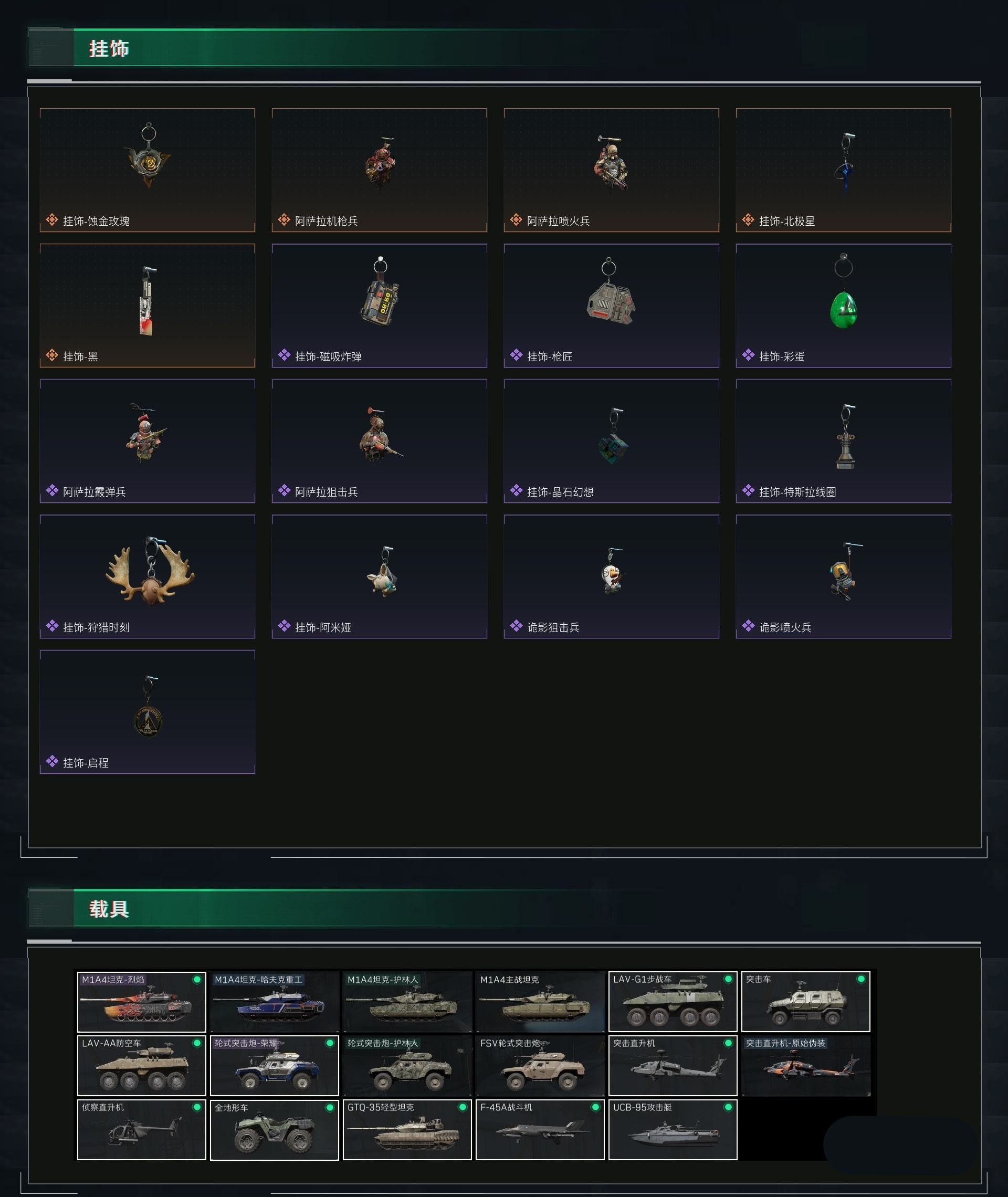Image resolution: width=1008 pixels, height=1197 pixels.
Task: Select the 挂饰-蚀金玫瑰 rose charm icon
Action: (x=149, y=155)
